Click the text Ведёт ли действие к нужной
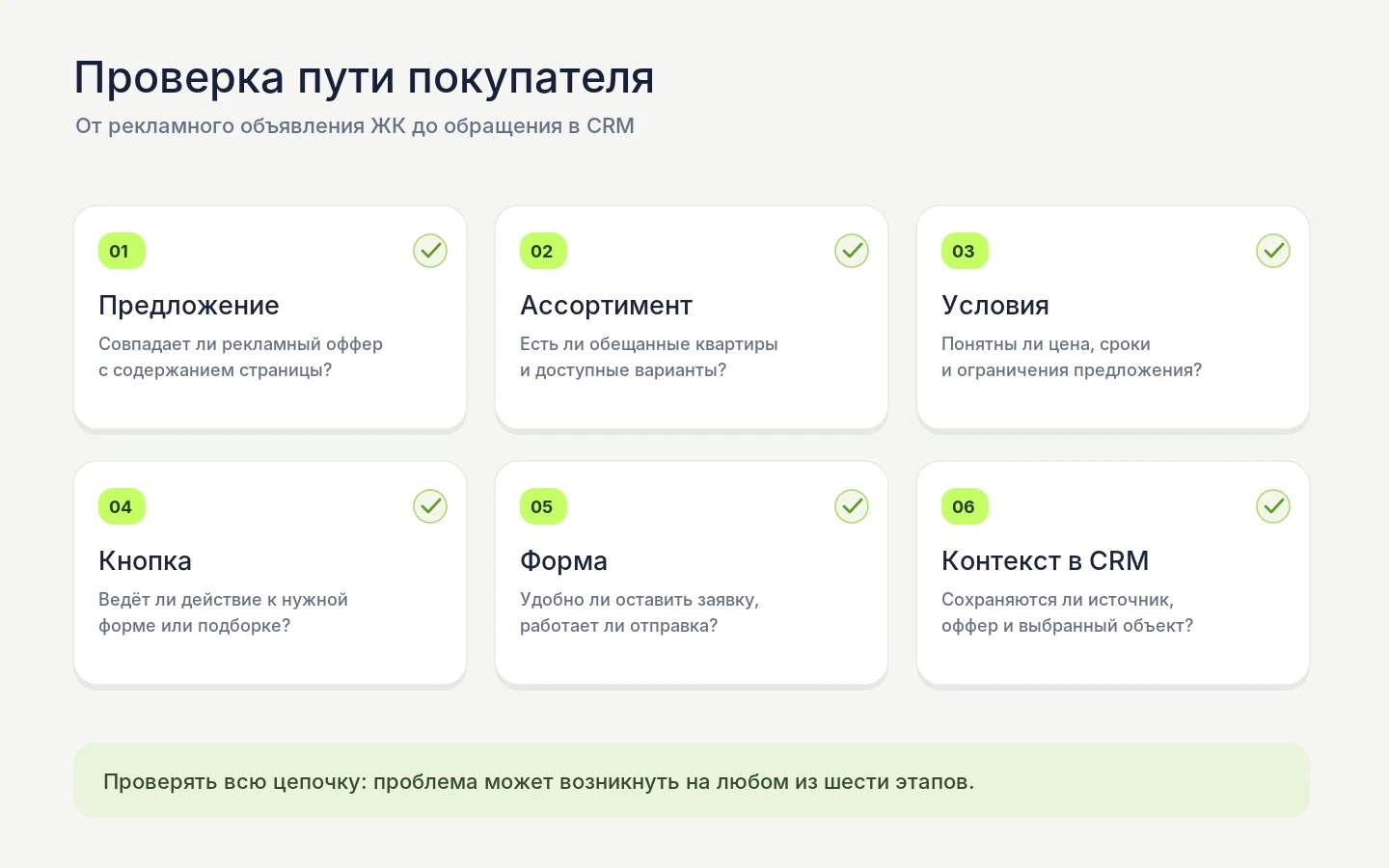This screenshot has height=868, width=1389. [223, 600]
